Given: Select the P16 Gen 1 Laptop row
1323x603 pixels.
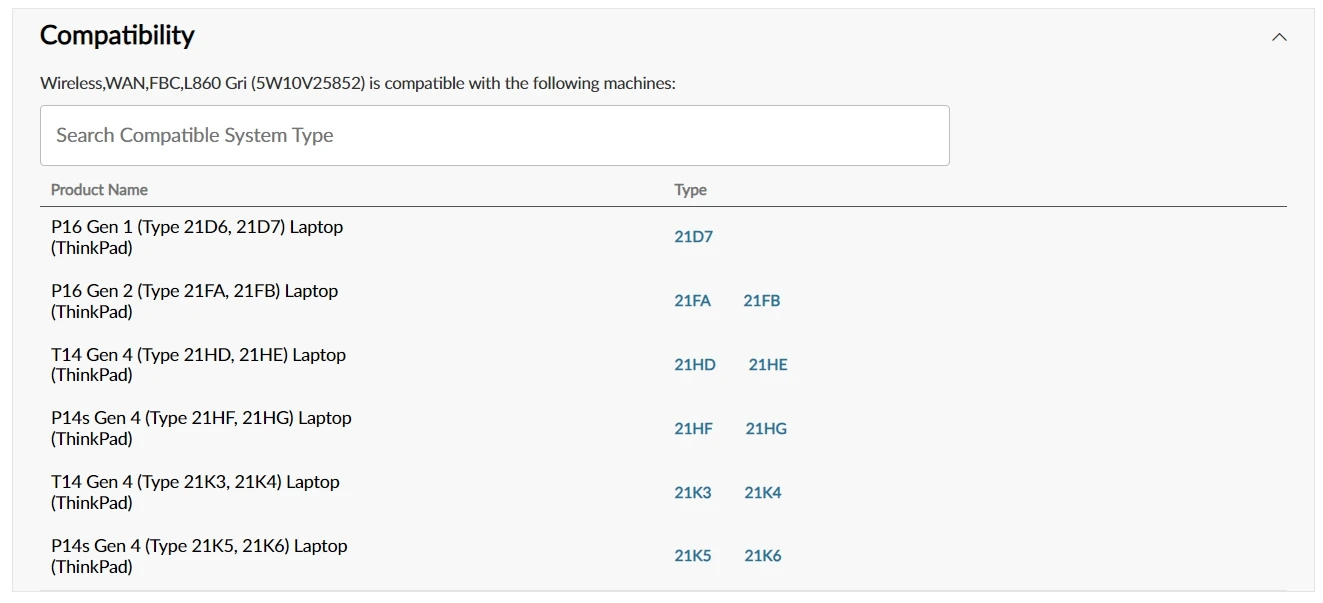Looking at the screenshot, I should pos(197,237).
